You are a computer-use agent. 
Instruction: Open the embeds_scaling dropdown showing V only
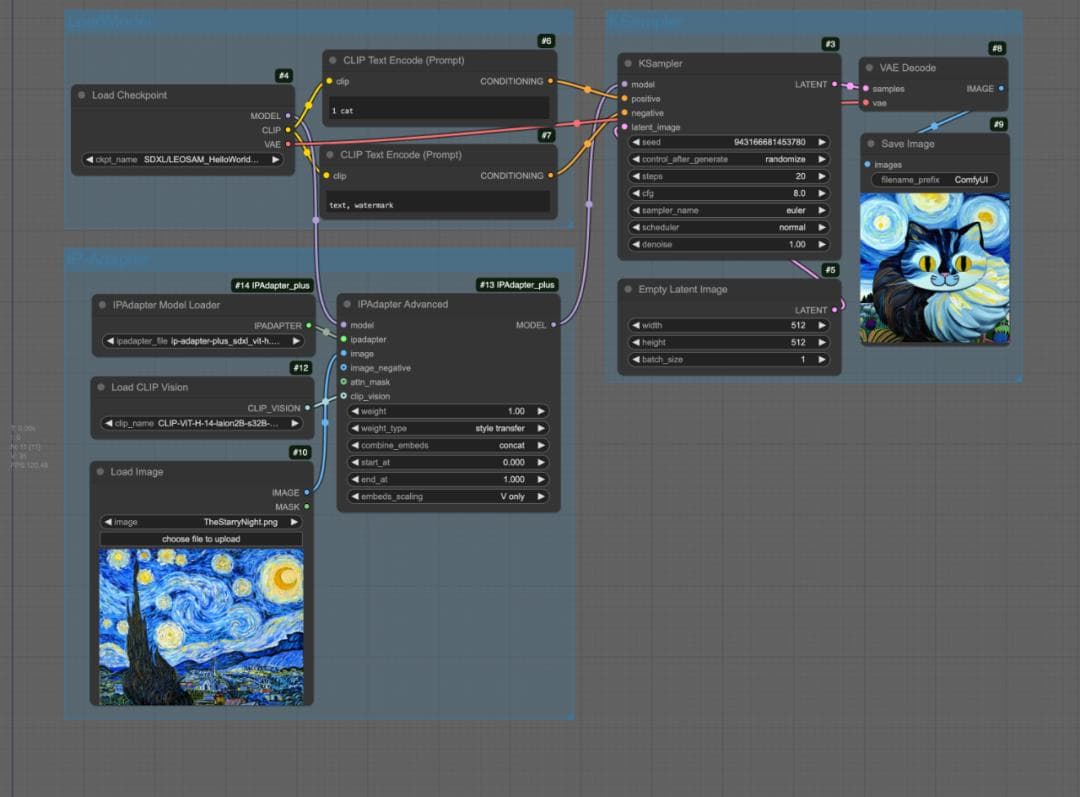click(448, 497)
